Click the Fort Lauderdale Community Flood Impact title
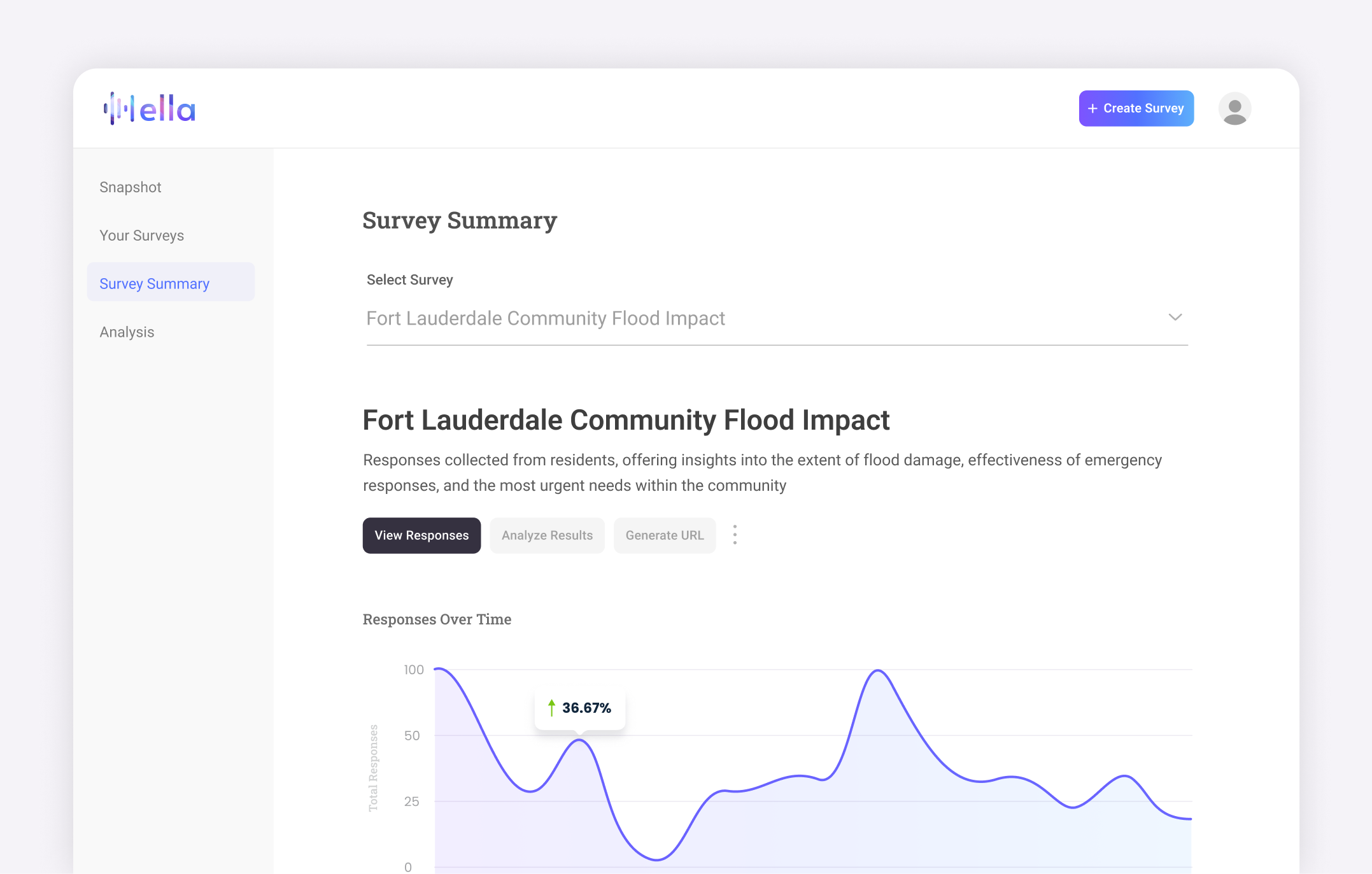The image size is (1372, 874). pos(626,421)
